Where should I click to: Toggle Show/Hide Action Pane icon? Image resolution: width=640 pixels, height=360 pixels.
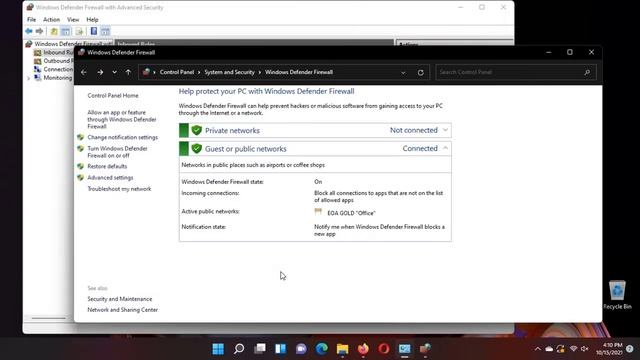pyautogui.click(x=105, y=31)
